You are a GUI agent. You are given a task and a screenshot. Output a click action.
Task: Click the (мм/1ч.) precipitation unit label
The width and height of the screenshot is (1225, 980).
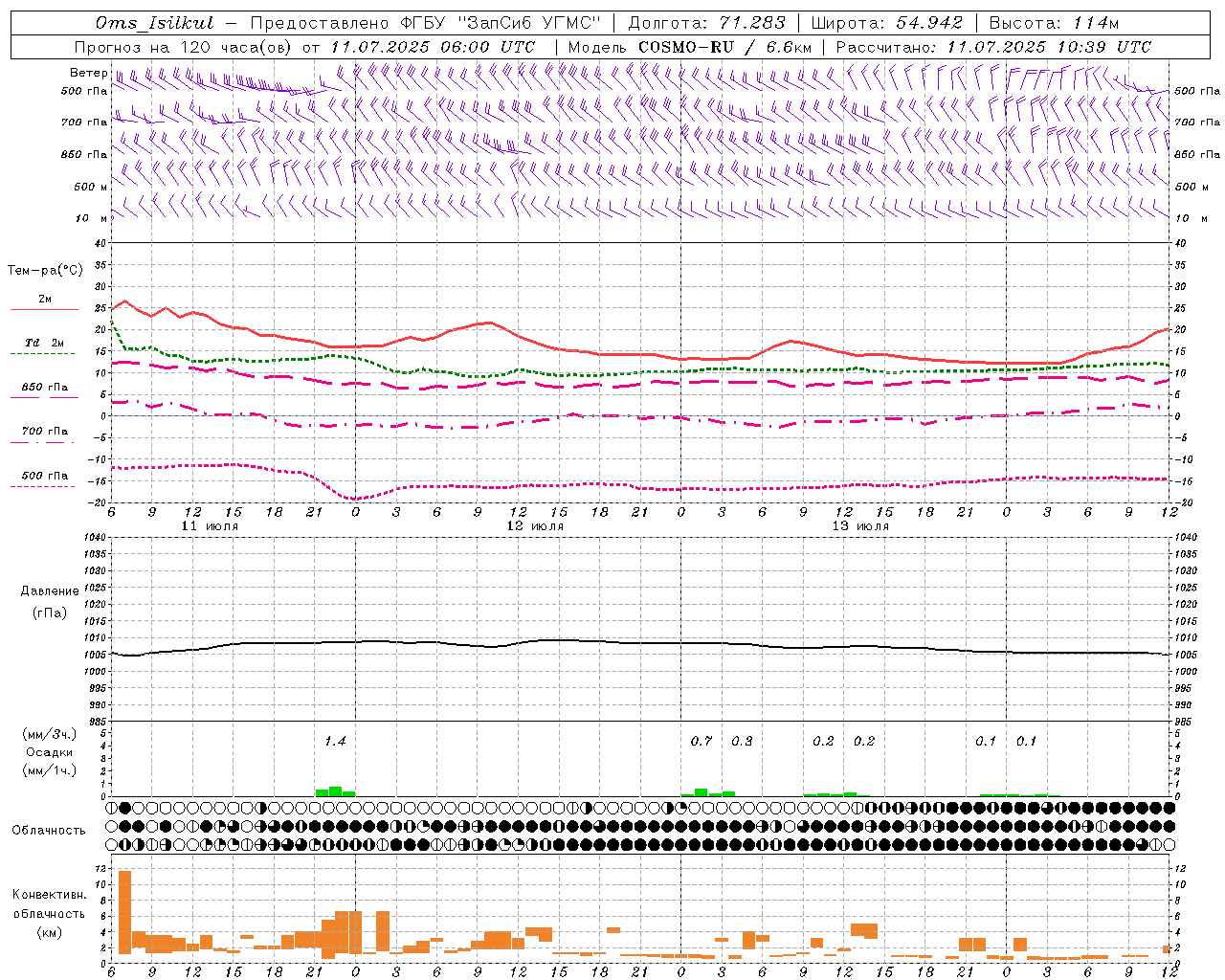50,770
